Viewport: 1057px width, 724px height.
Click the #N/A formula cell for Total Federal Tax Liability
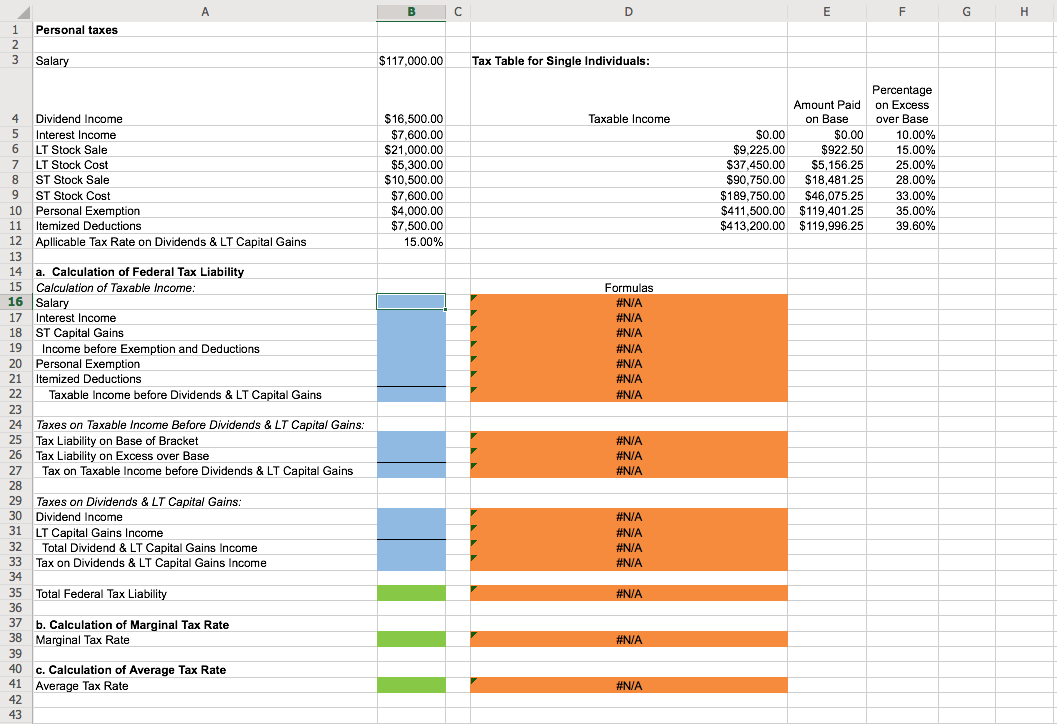pyautogui.click(x=628, y=593)
